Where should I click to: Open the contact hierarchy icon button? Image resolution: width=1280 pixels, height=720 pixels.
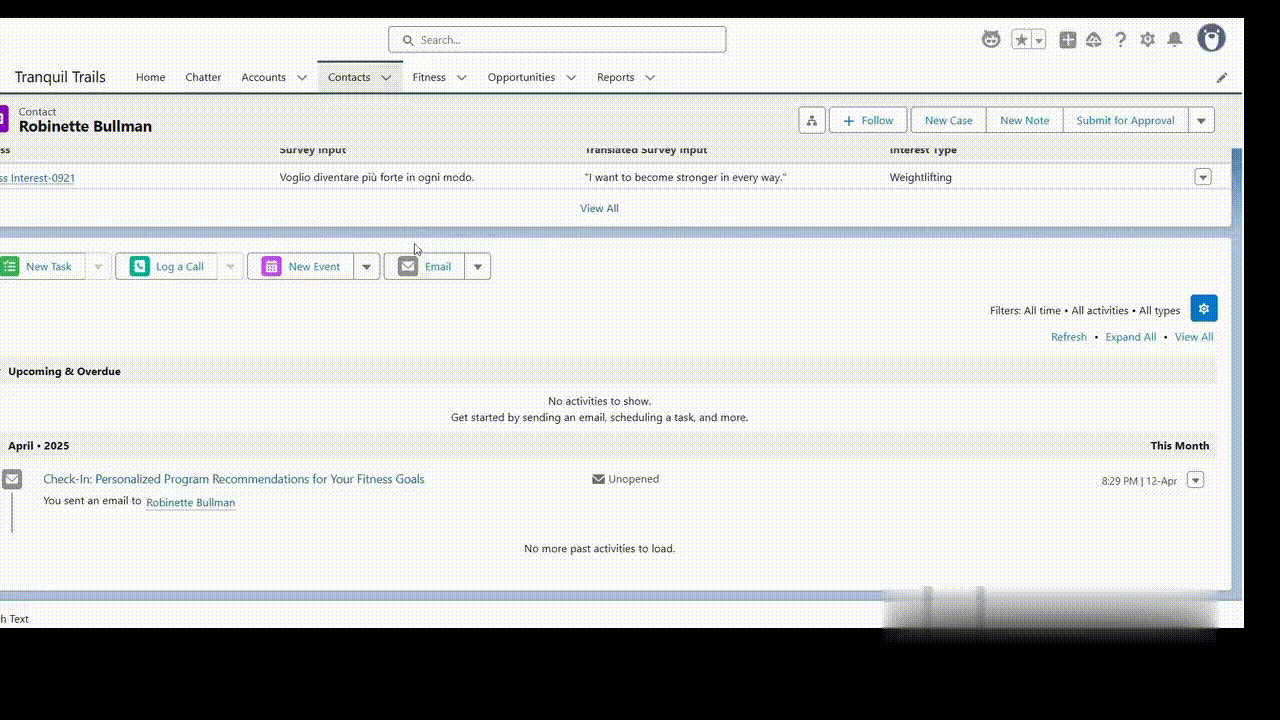point(811,120)
